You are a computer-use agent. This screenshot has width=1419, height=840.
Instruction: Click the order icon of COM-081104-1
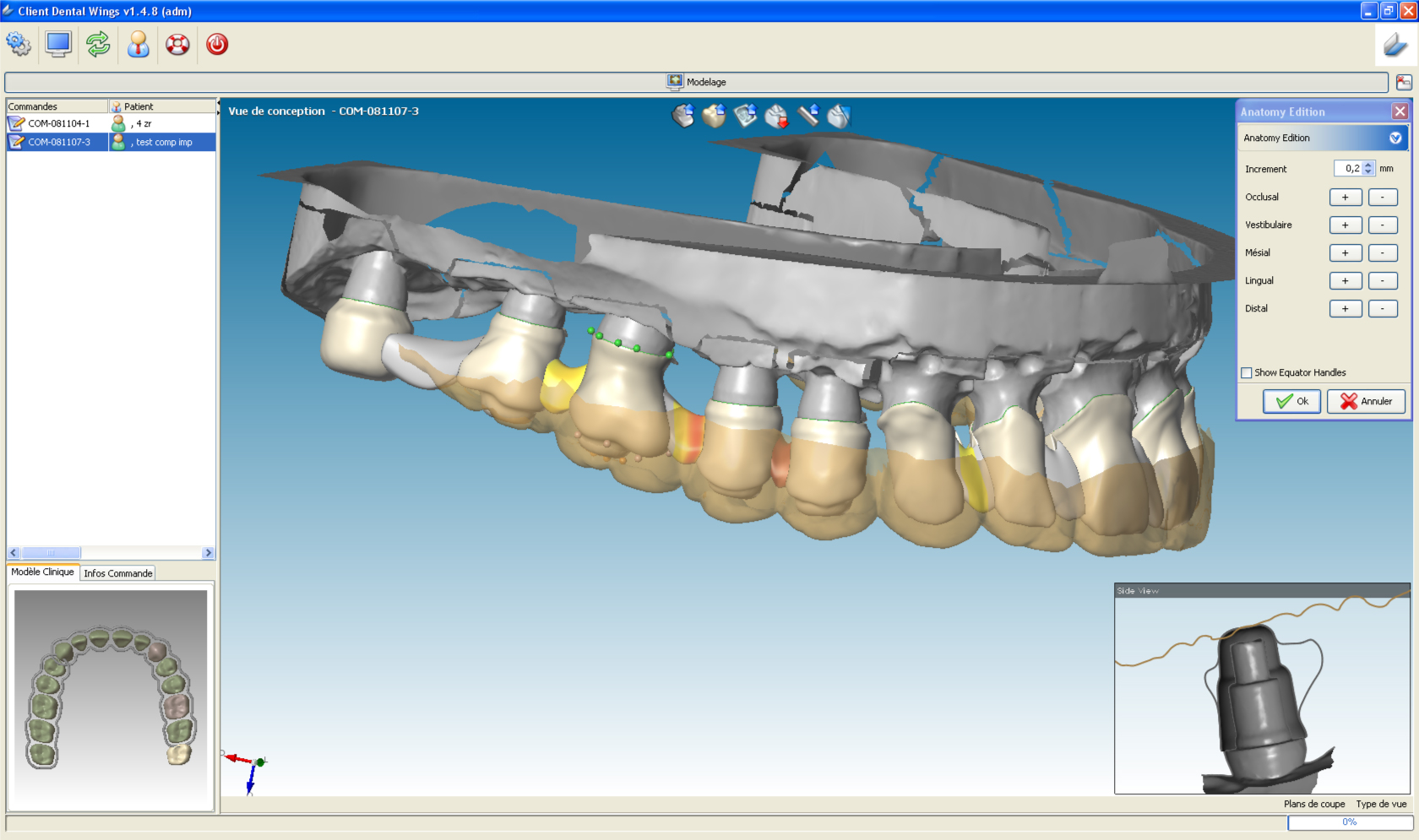tap(16, 123)
